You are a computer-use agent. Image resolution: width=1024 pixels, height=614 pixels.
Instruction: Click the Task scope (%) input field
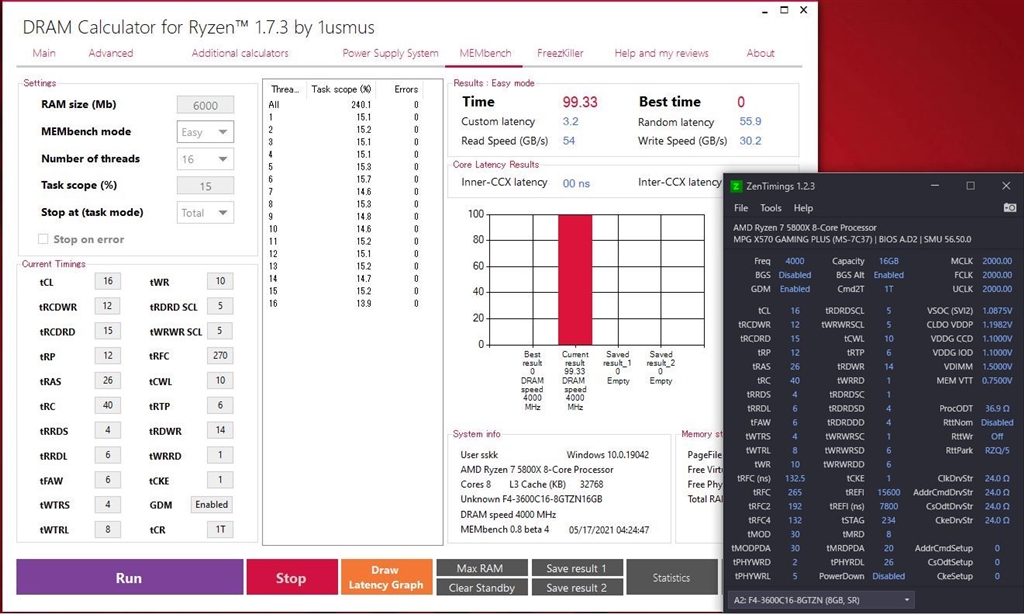(205, 186)
